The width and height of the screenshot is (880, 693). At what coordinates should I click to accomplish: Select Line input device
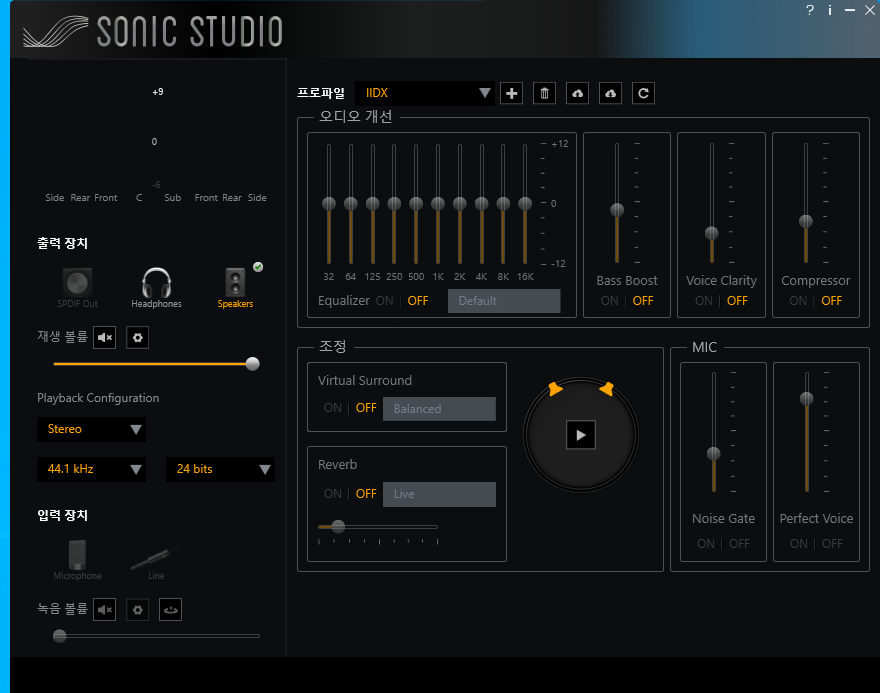tap(156, 560)
